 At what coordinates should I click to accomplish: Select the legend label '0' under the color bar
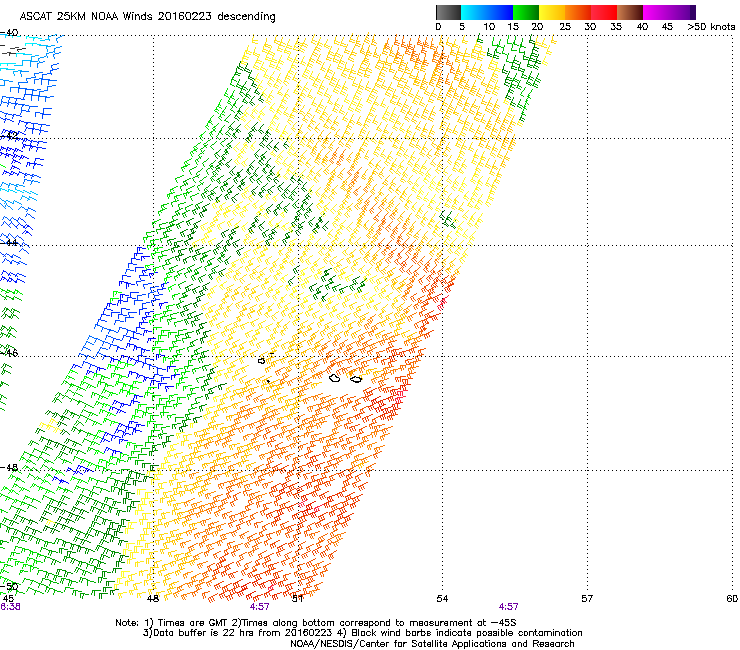[x=438, y=26]
